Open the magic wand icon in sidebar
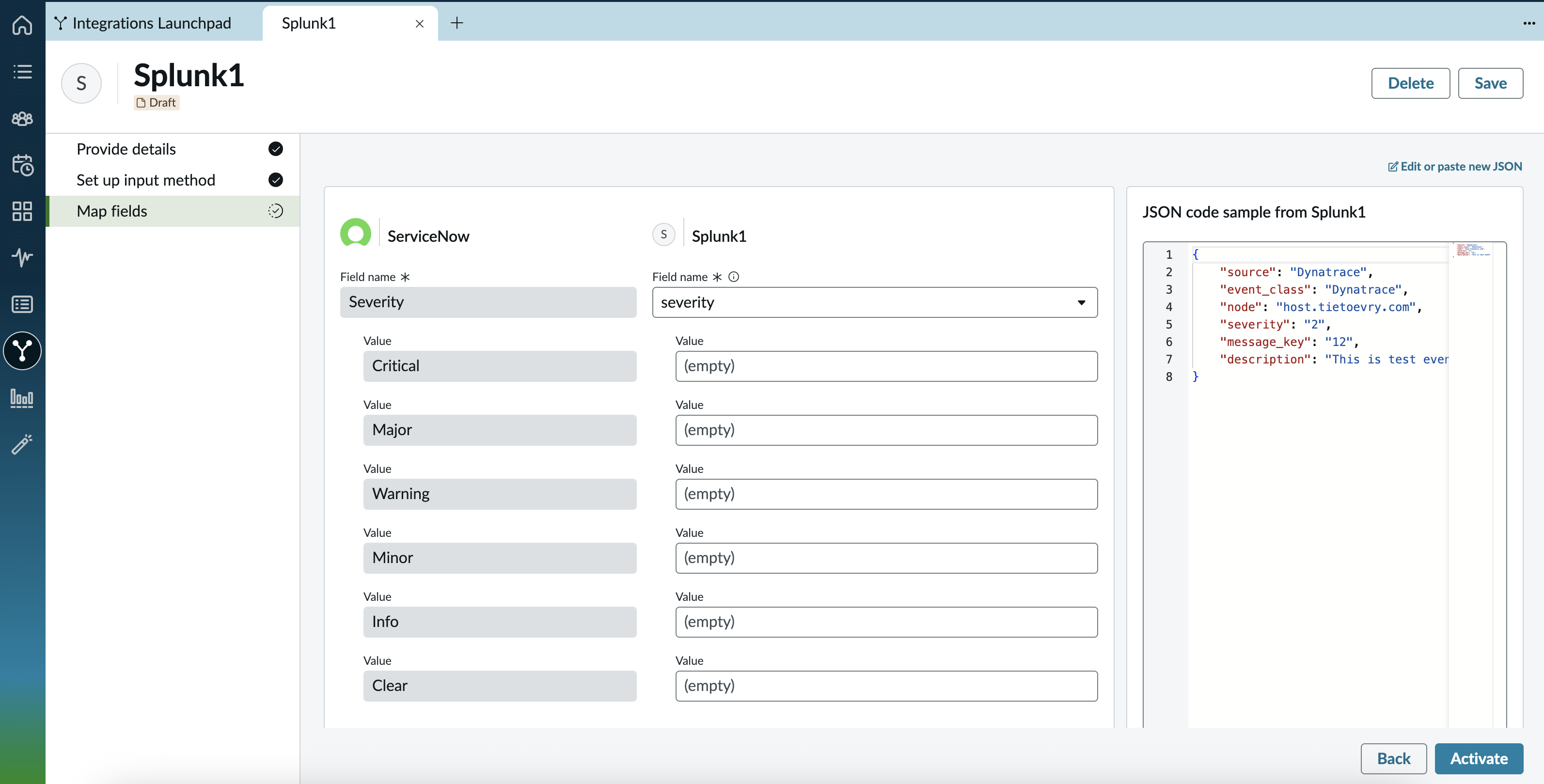The height and width of the screenshot is (784, 1544). (22, 444)
